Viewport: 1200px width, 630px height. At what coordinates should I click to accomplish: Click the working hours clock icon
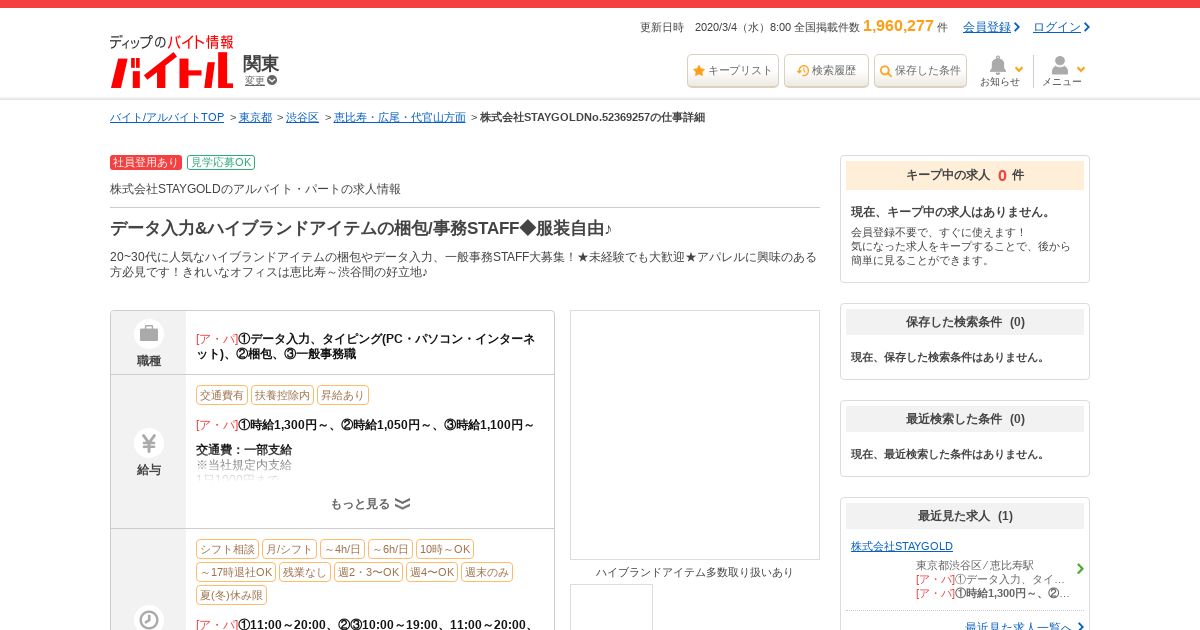coord(149,619)
